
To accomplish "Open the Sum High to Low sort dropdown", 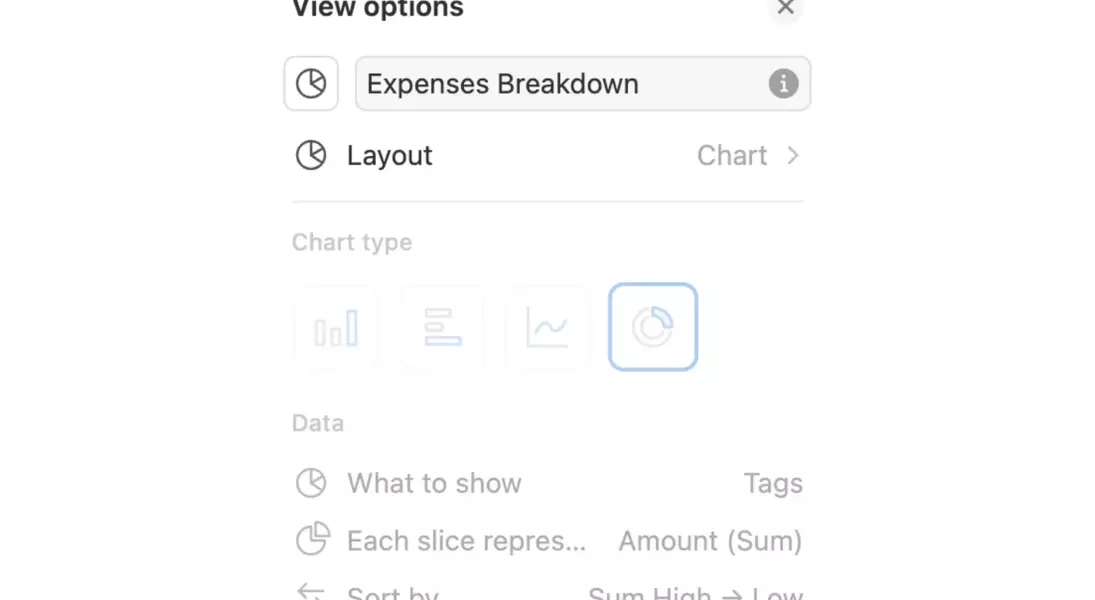I will (x=696, y=593).
